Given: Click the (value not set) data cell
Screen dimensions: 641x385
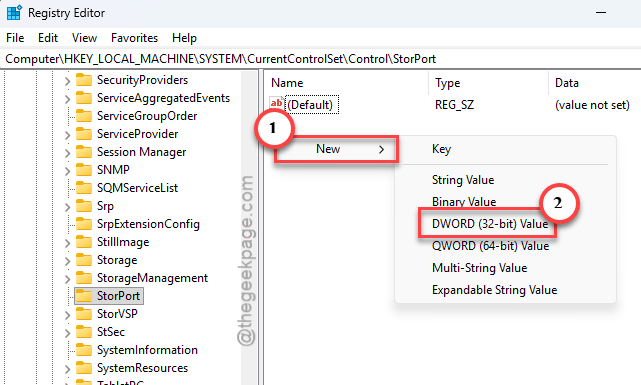Looking at the screenshot, I should [592, 105].
